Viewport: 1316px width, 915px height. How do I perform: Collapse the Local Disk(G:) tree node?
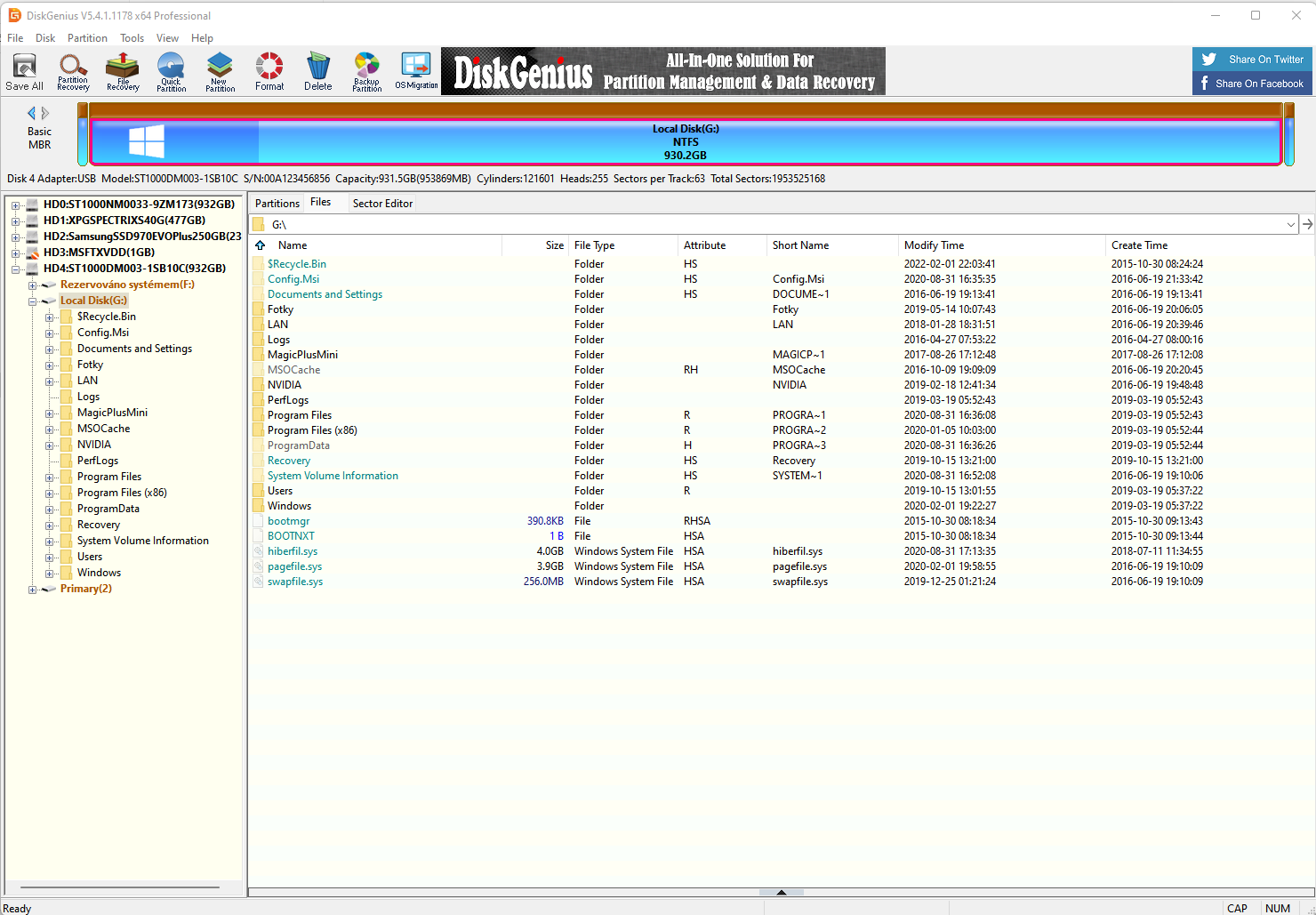(x=32, y=301)
